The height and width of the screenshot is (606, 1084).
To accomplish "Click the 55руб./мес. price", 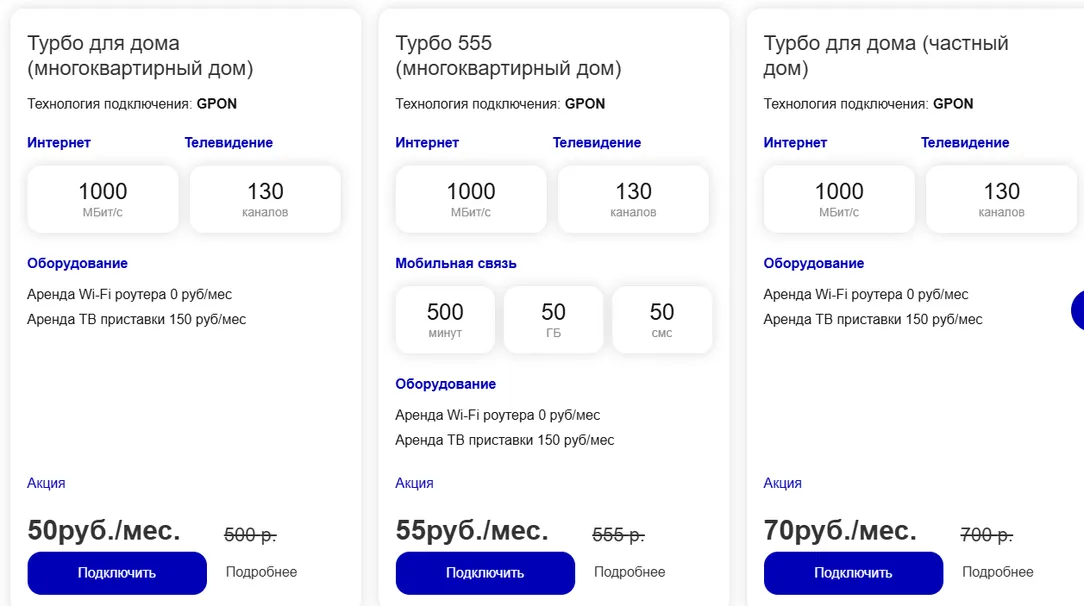I will [471, 531].
